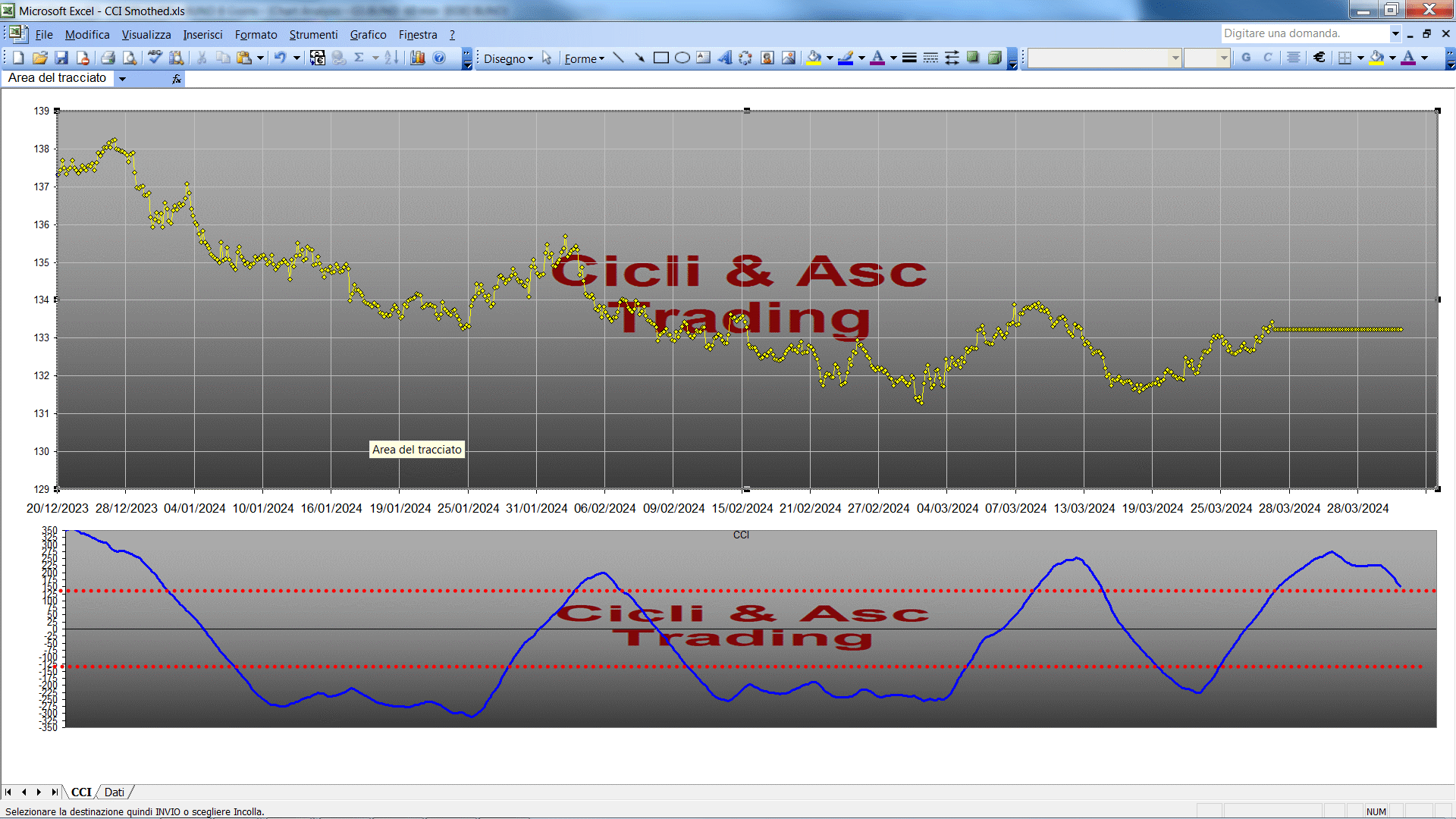Open Excel Help question mark icon

(439, 58)
